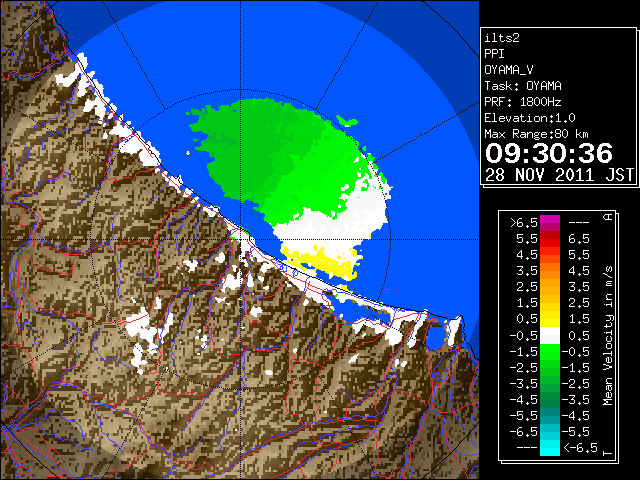Click the left-column "3.5" legend value

click(527, 271)
